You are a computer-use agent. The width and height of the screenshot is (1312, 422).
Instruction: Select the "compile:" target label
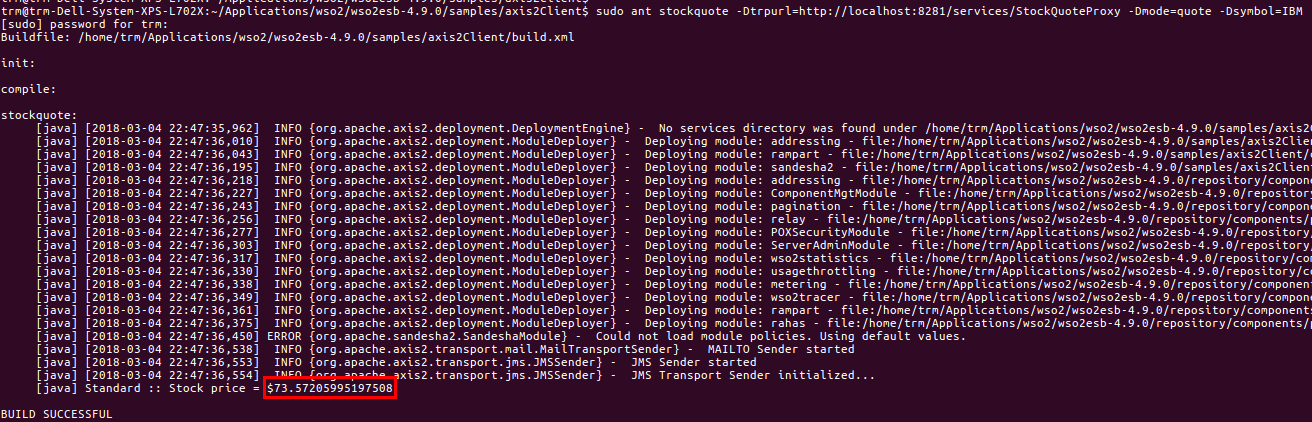click(x=28, y=88)
